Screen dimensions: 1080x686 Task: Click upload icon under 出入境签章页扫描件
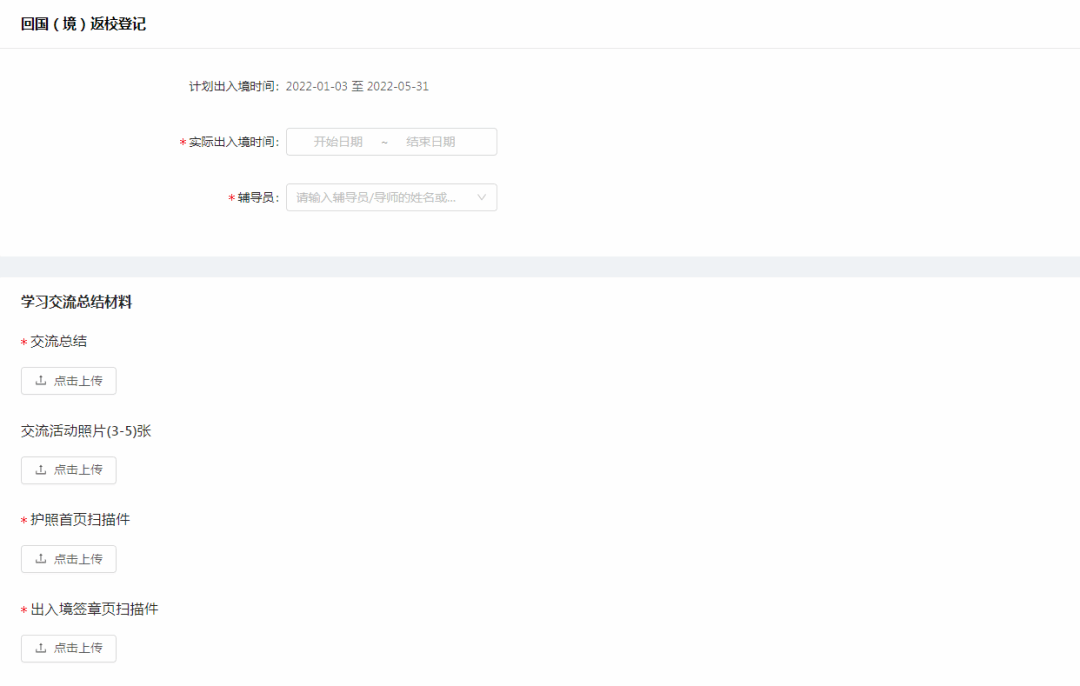41,648
